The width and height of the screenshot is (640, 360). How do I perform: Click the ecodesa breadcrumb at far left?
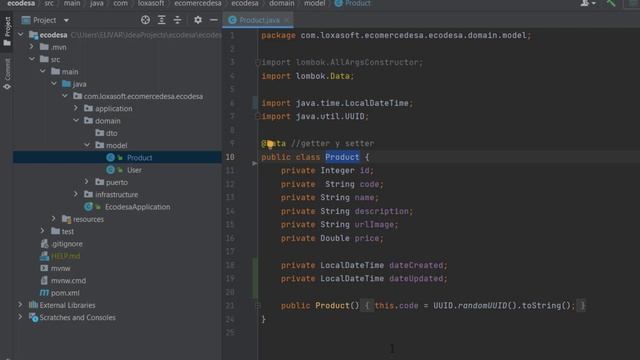[x=21, y=4]
